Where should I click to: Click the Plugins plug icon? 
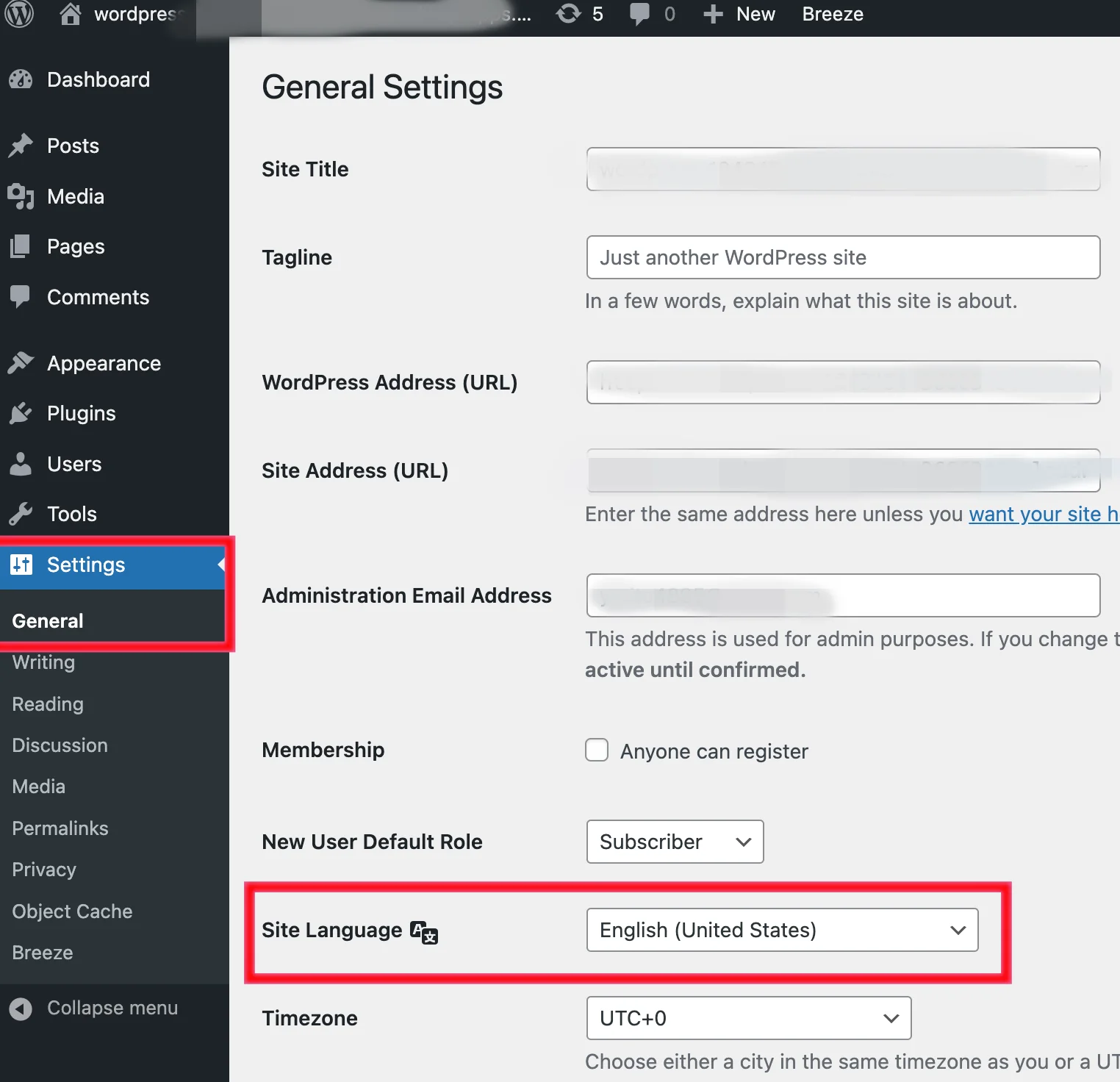click(x=21, y=413)
